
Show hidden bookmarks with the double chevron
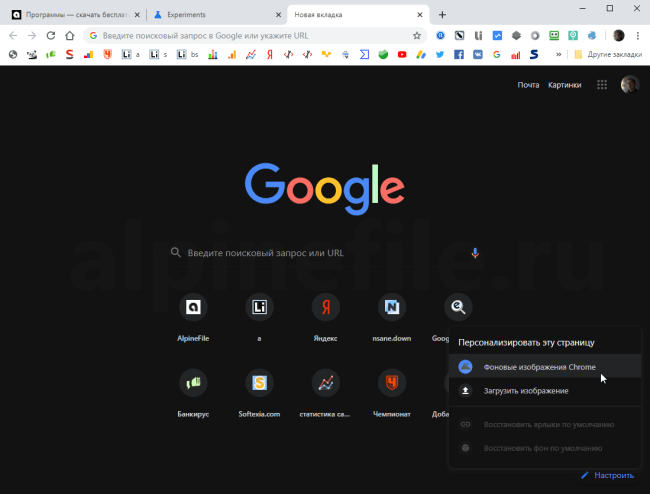point(558,54)
